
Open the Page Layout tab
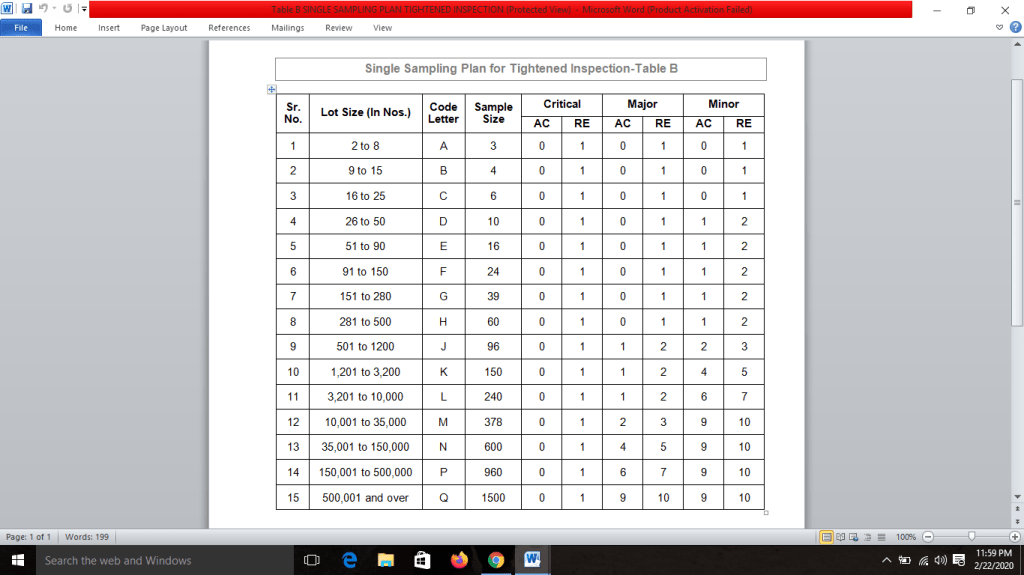(x=164, y=28)
